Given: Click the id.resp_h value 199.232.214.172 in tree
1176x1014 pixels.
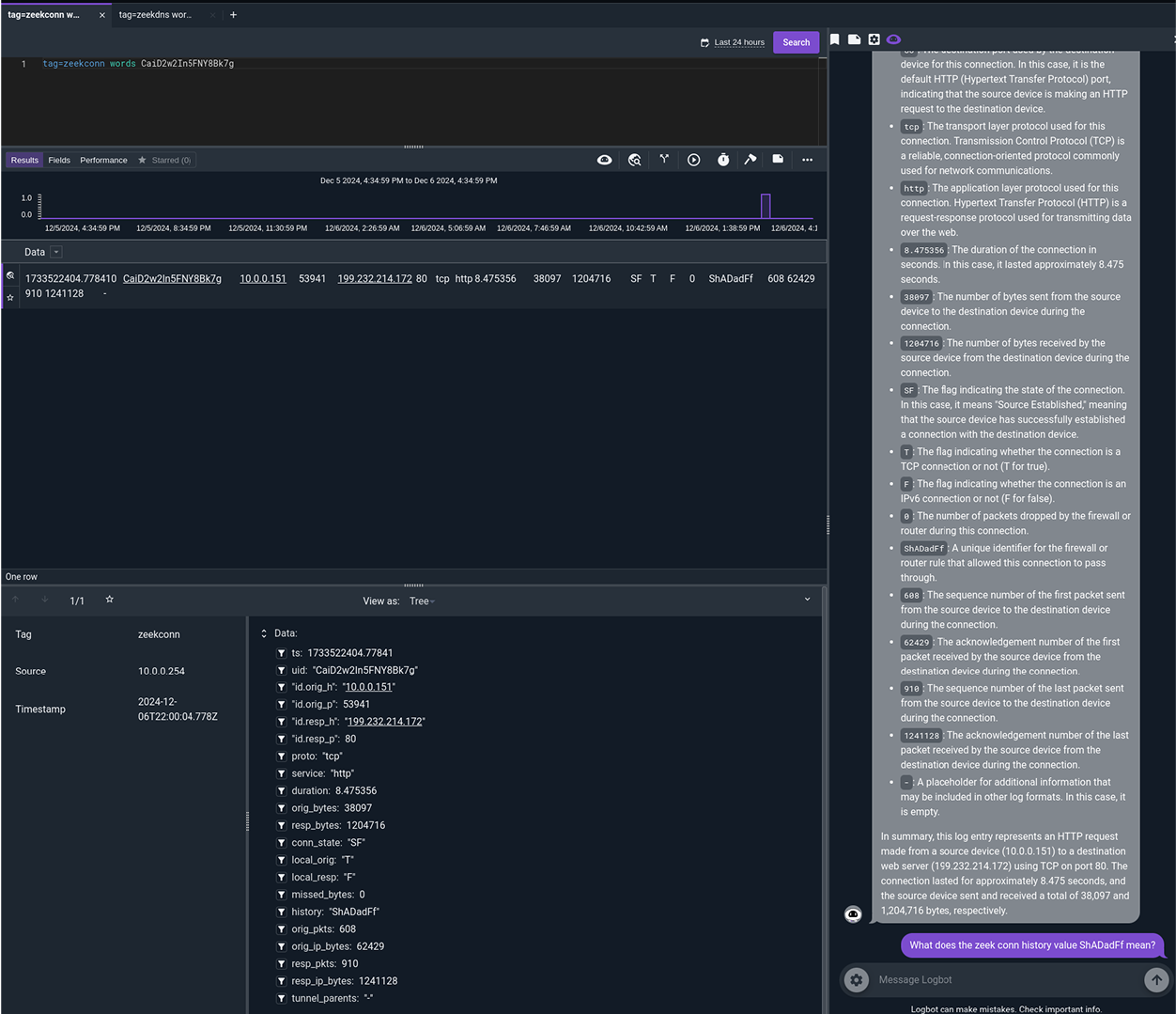Looking at the screenshot, I should tap(385, 722).
